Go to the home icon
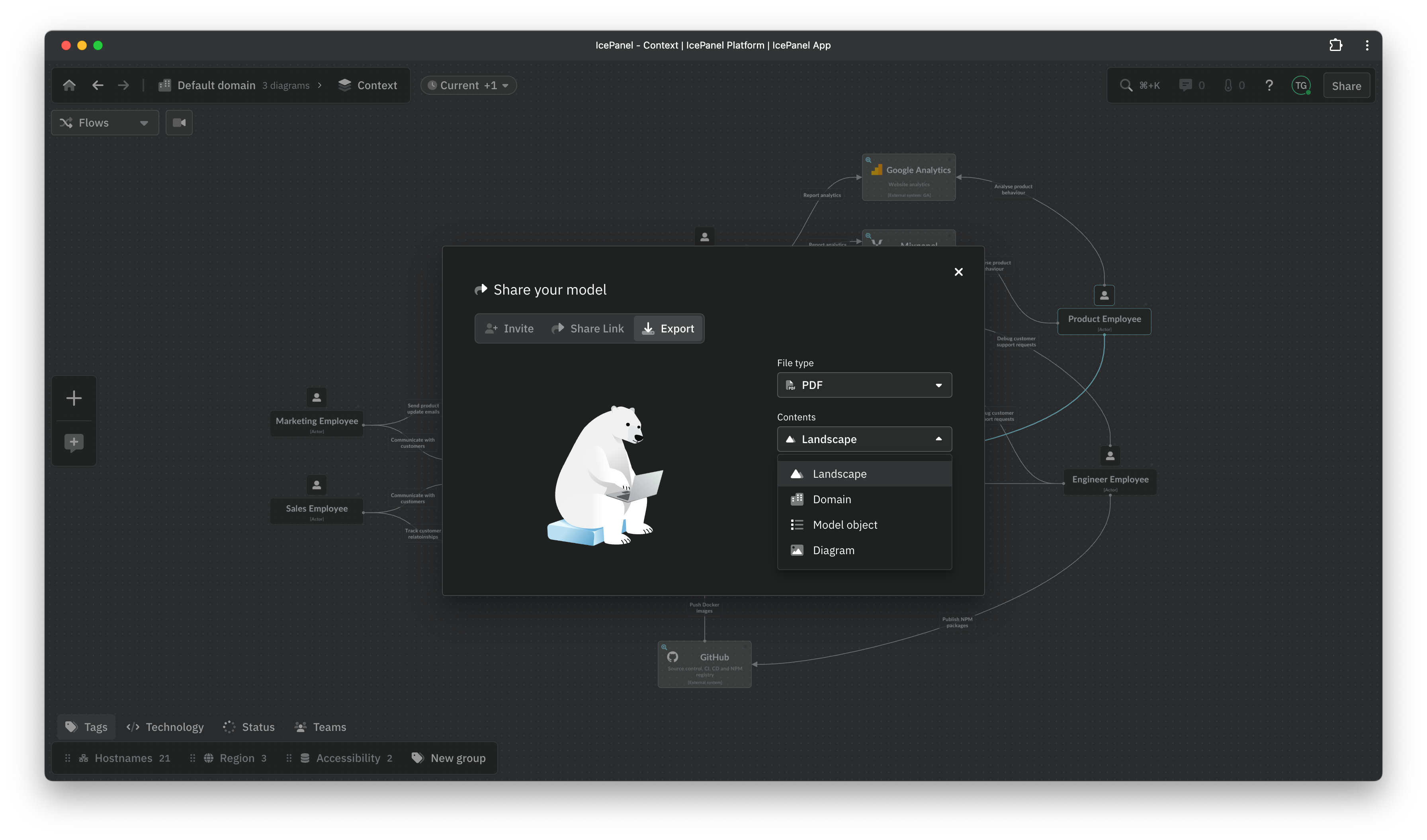 pos(69,86)
